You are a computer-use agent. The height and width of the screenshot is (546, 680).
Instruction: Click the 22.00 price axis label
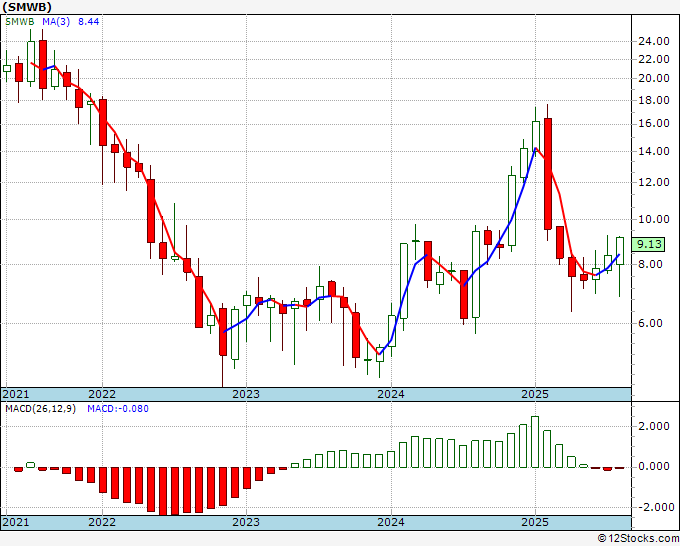point(654,59)
